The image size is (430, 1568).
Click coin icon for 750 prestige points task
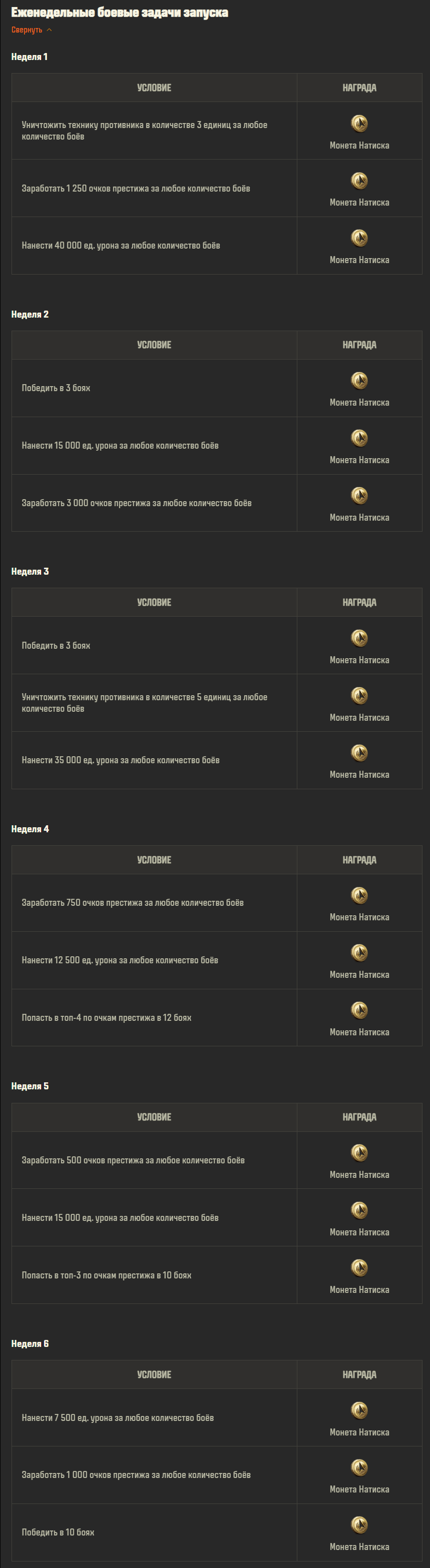click(359, 895)
